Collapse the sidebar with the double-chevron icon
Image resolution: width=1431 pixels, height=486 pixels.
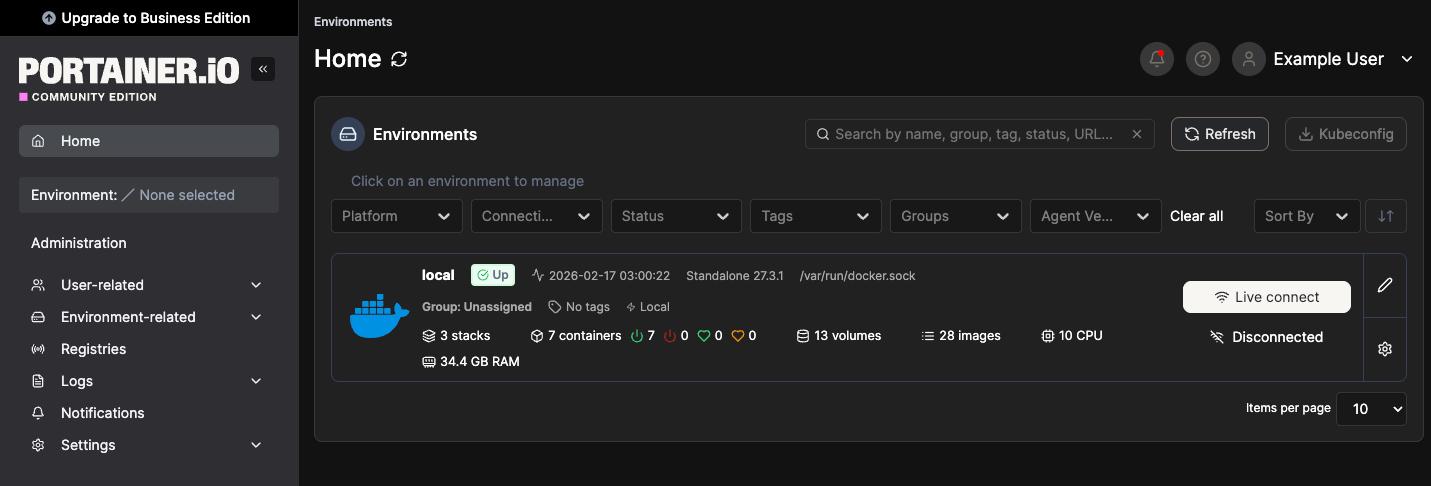263,69
